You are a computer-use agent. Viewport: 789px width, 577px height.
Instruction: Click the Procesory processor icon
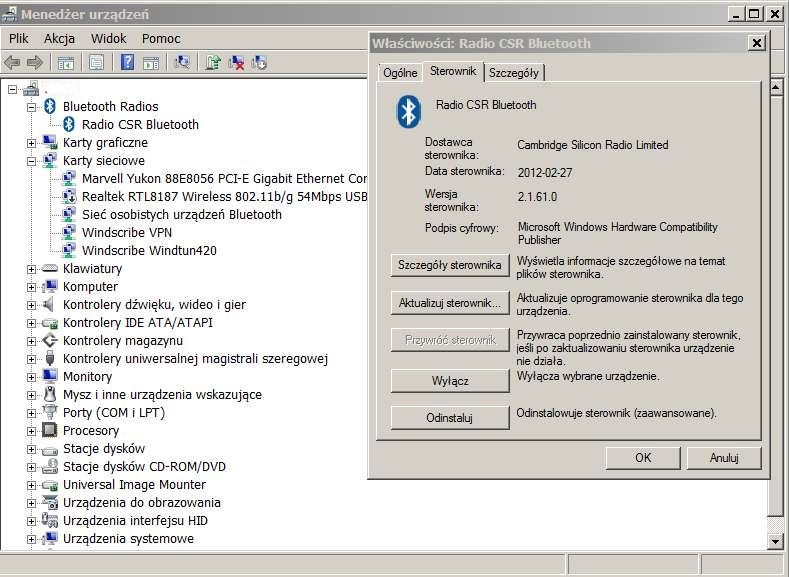click(50, 430)
